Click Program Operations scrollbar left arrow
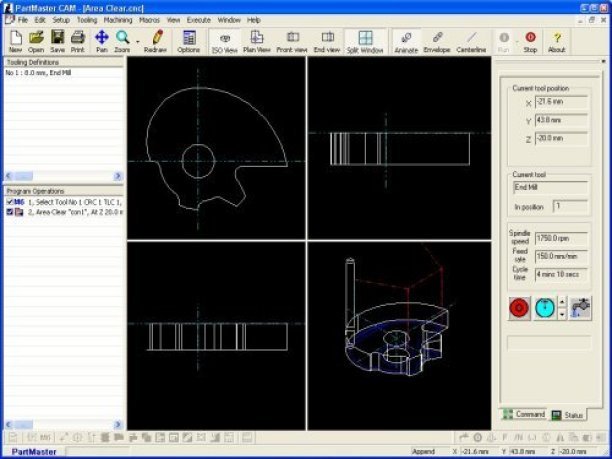The width and height of the screenshot is (612, 459). [9, 424]
